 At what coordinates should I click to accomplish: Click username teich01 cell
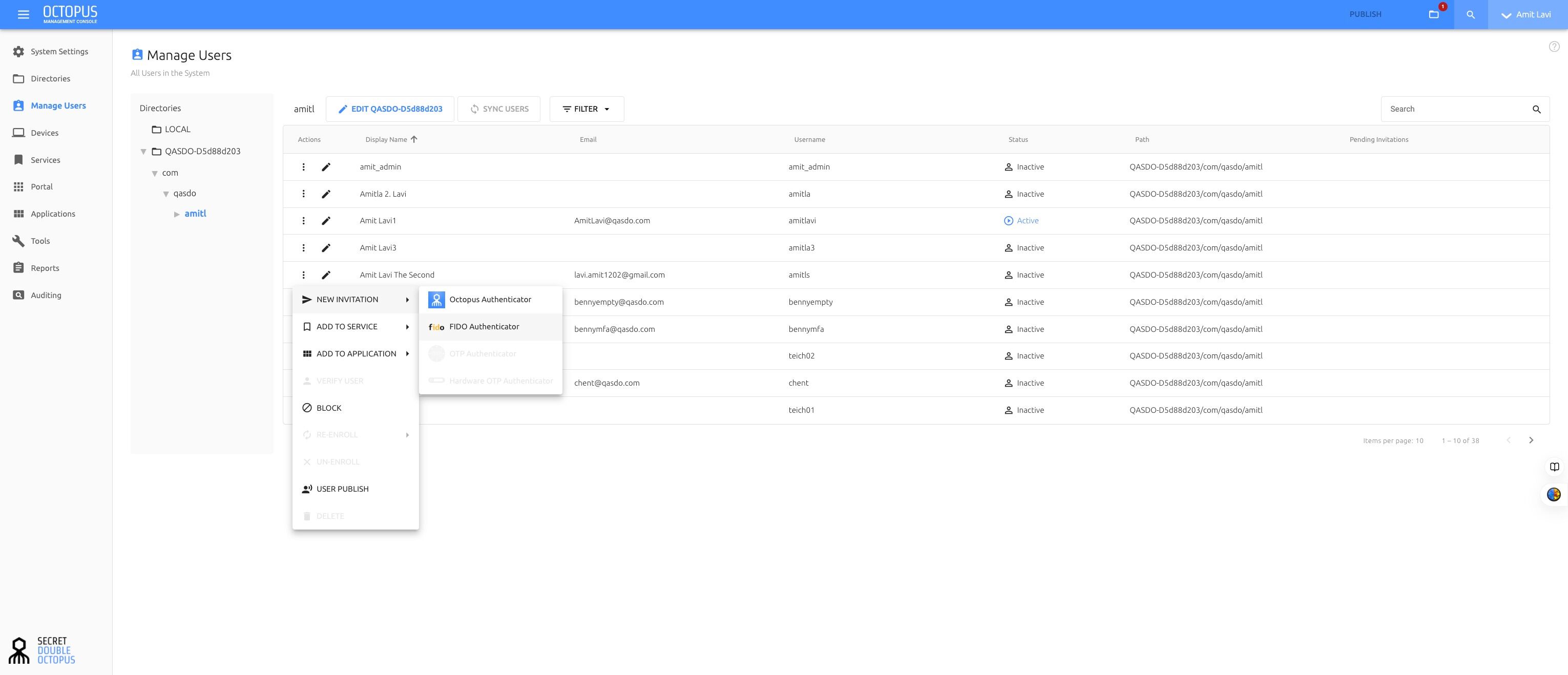coord(801,410)
